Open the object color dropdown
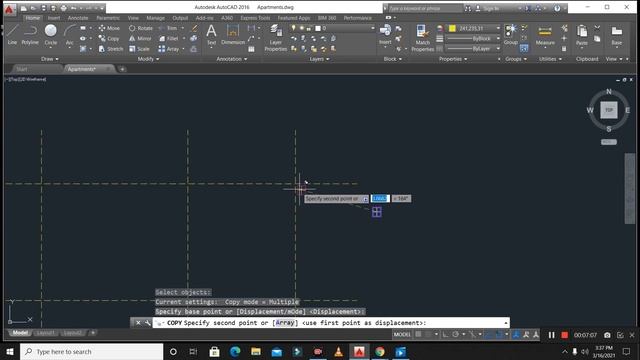Viewport: 640px width, 360px height. 498,28
